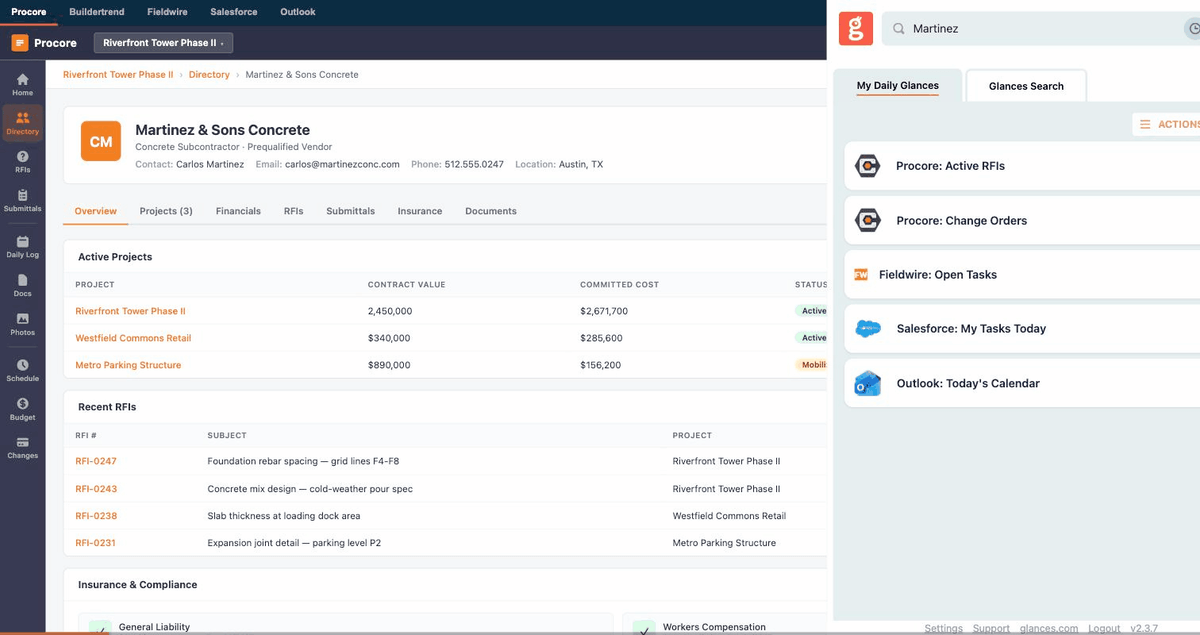Open RFI-0247 link
This screenshot has height=635, width=1200.
tap(96, 461)
